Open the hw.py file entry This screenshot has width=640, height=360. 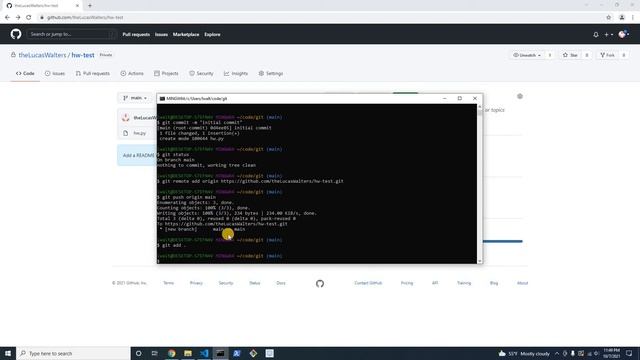[140, 133]
